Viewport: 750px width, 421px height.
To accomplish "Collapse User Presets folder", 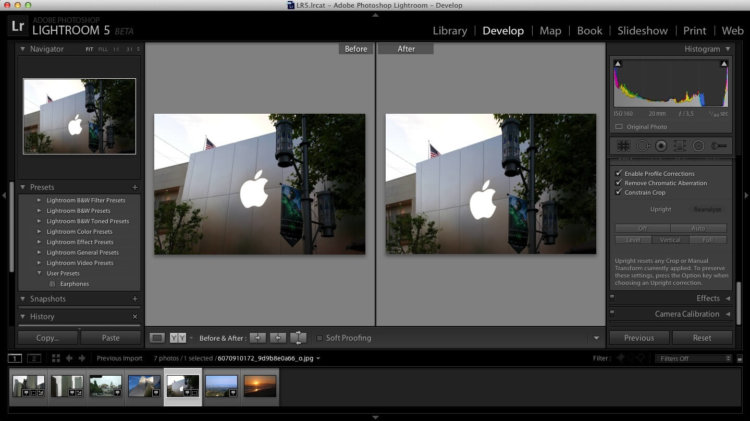I will tap(39, 273).
